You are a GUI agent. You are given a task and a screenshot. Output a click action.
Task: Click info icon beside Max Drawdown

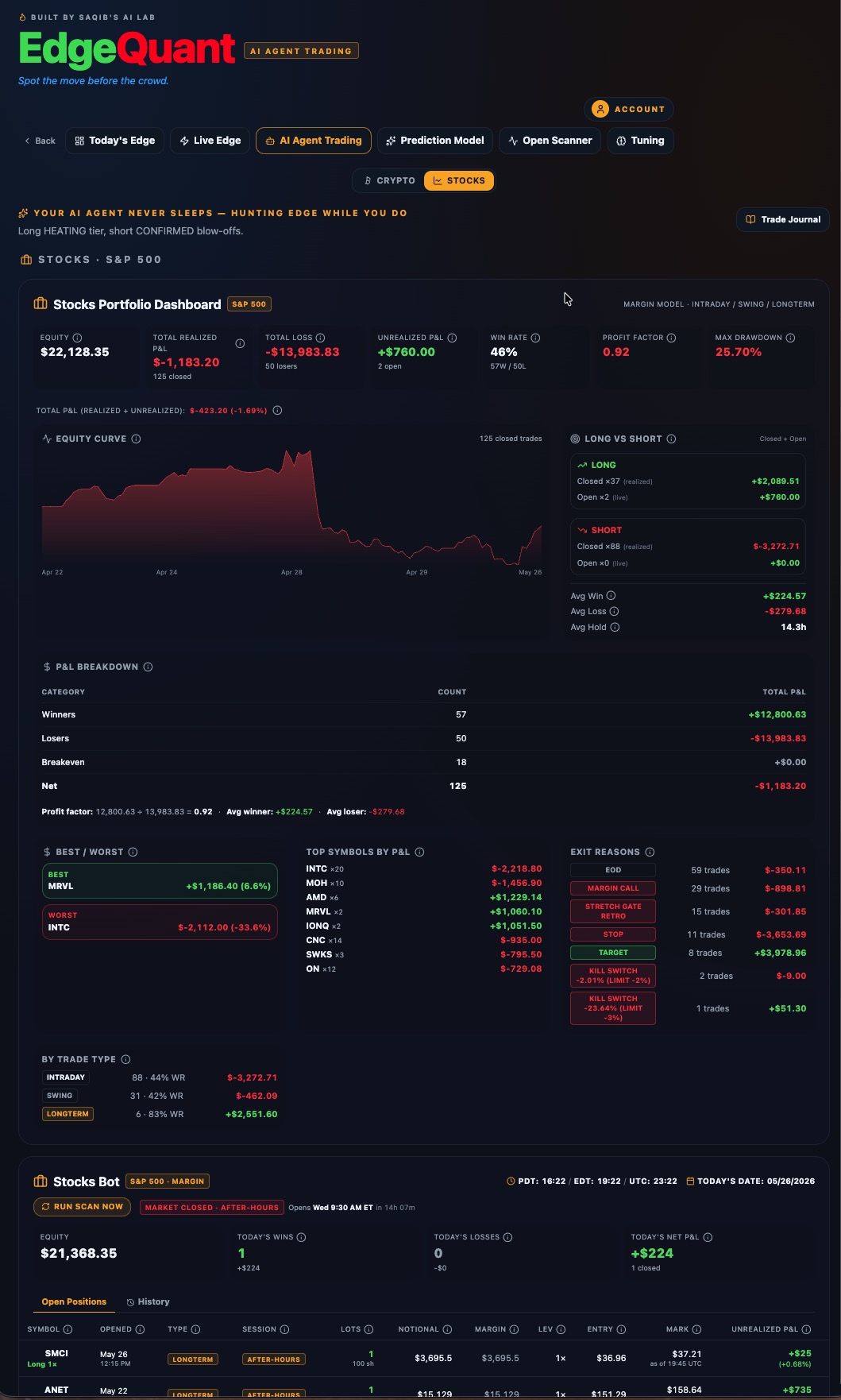[x=790, y=338]
